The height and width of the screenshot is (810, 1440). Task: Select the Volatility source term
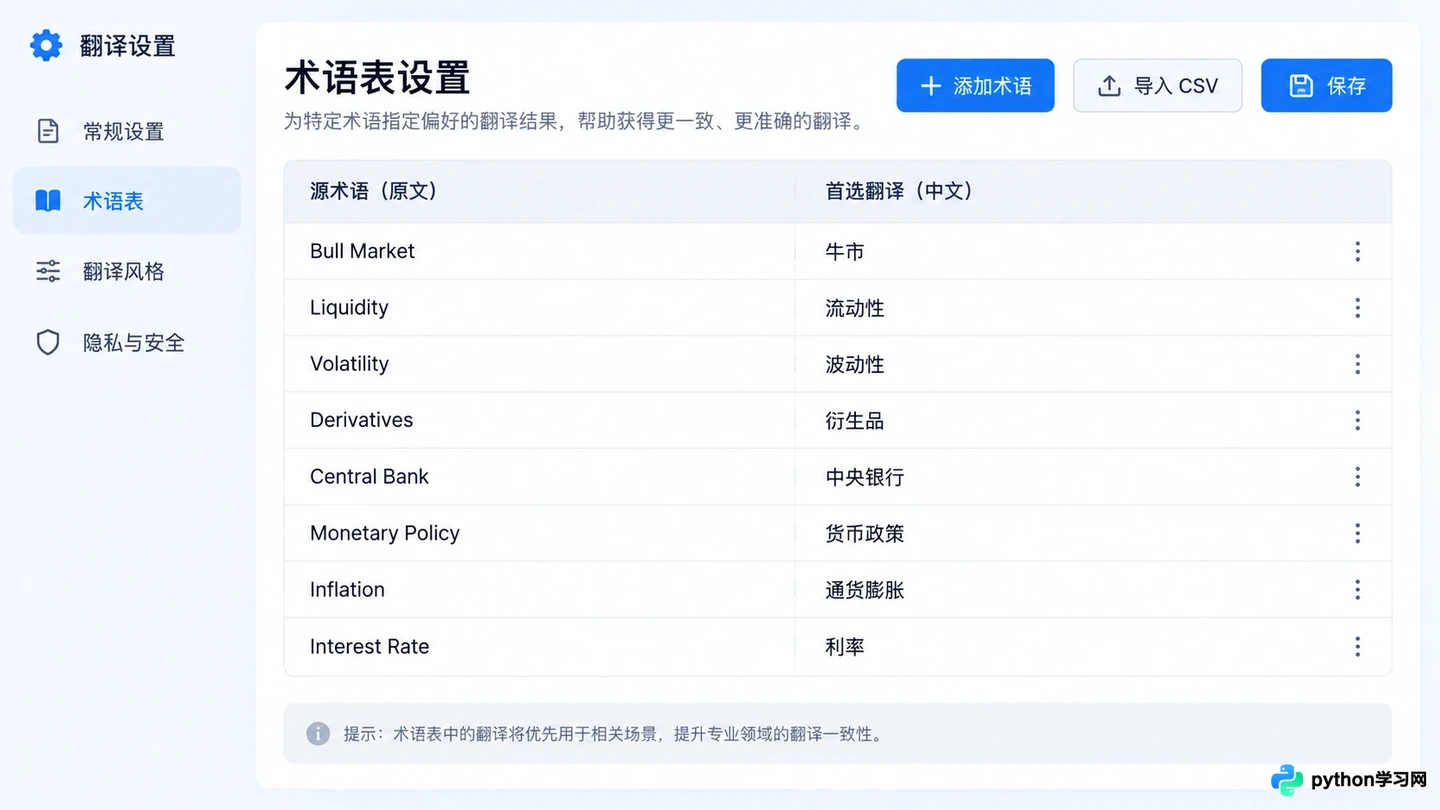click(349, 364)
